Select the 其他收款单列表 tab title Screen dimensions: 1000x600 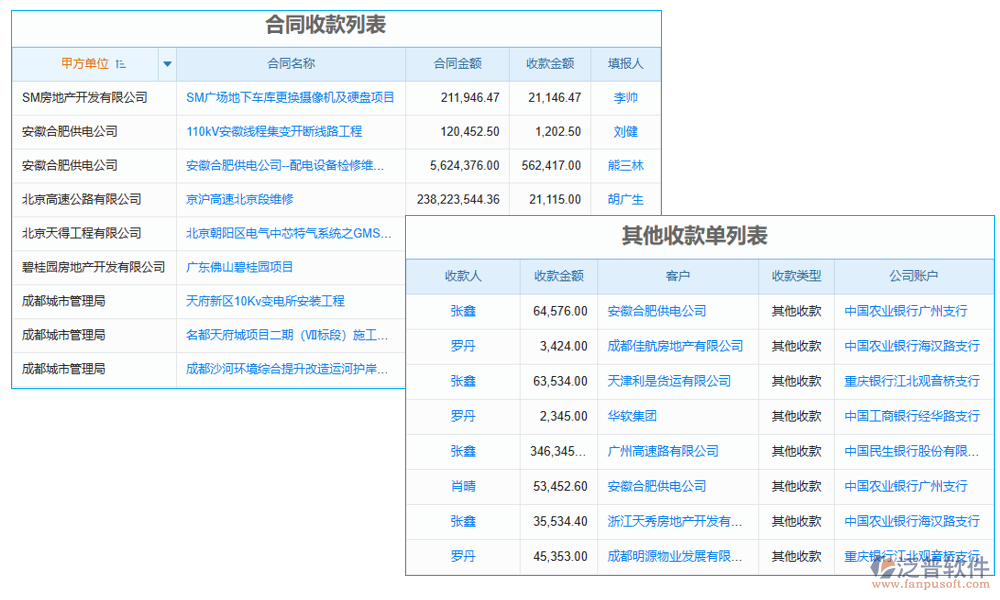pos(700,233)
